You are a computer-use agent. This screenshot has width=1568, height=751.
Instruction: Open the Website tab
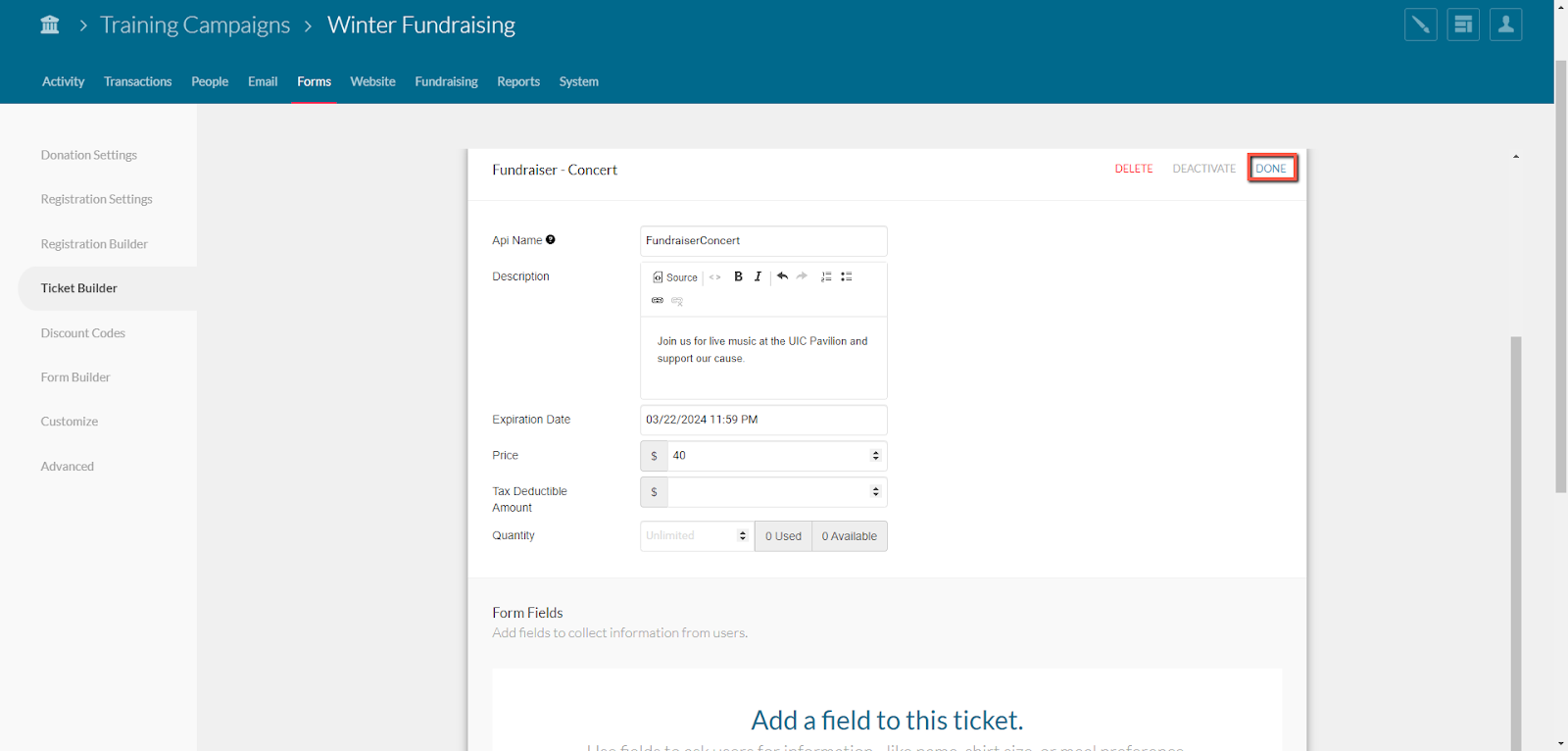(x=372, y=81)
